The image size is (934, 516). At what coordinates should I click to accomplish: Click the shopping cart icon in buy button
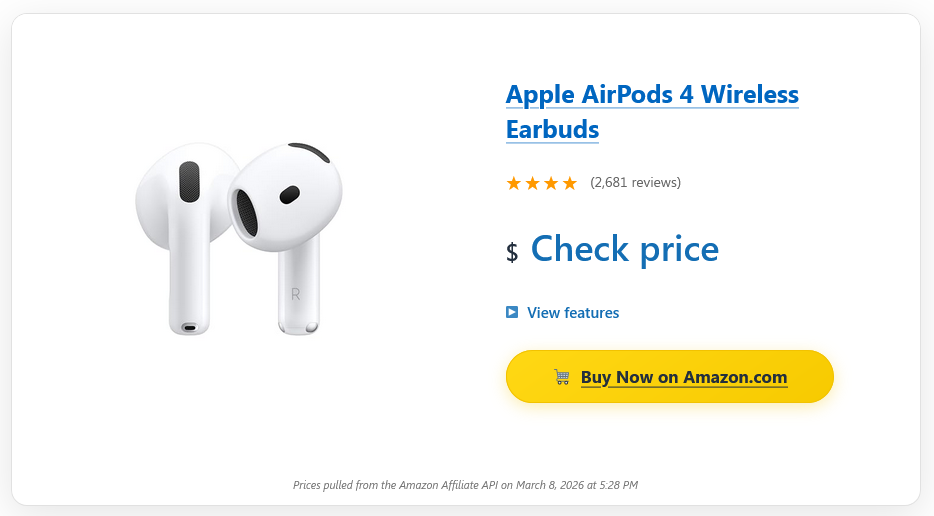tap(562, 377)
